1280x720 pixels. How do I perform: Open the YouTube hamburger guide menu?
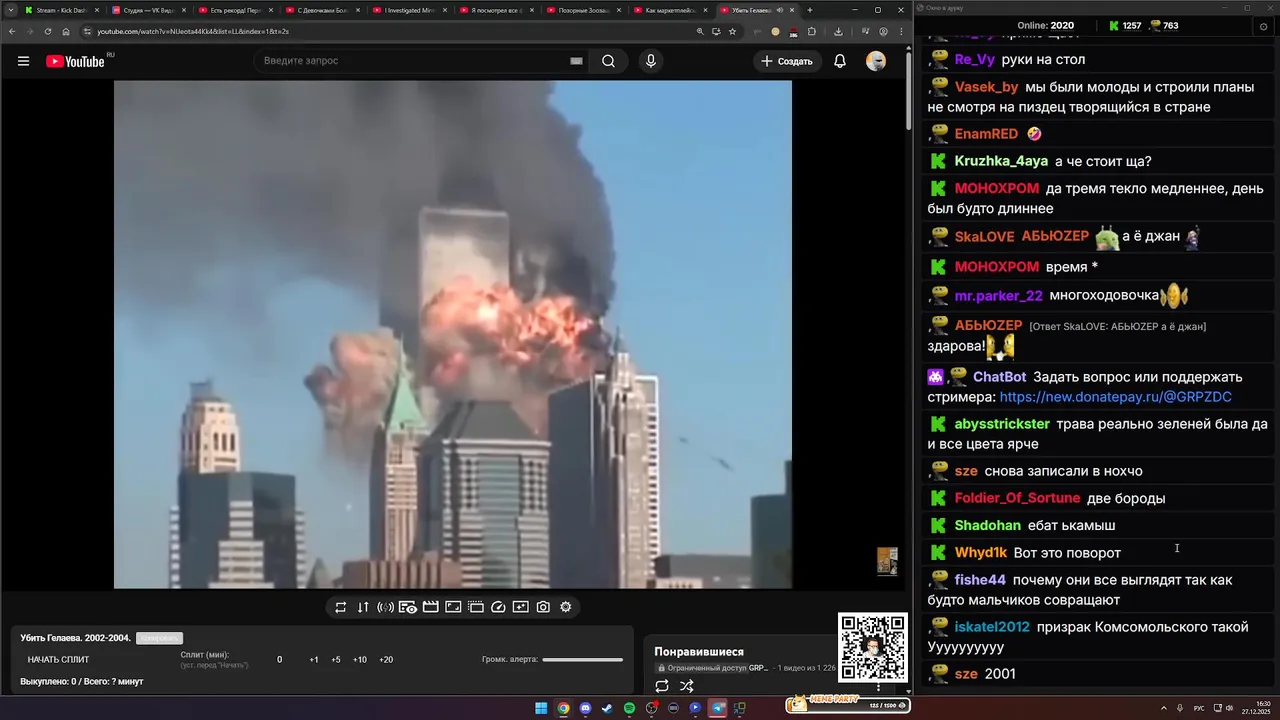23,61
